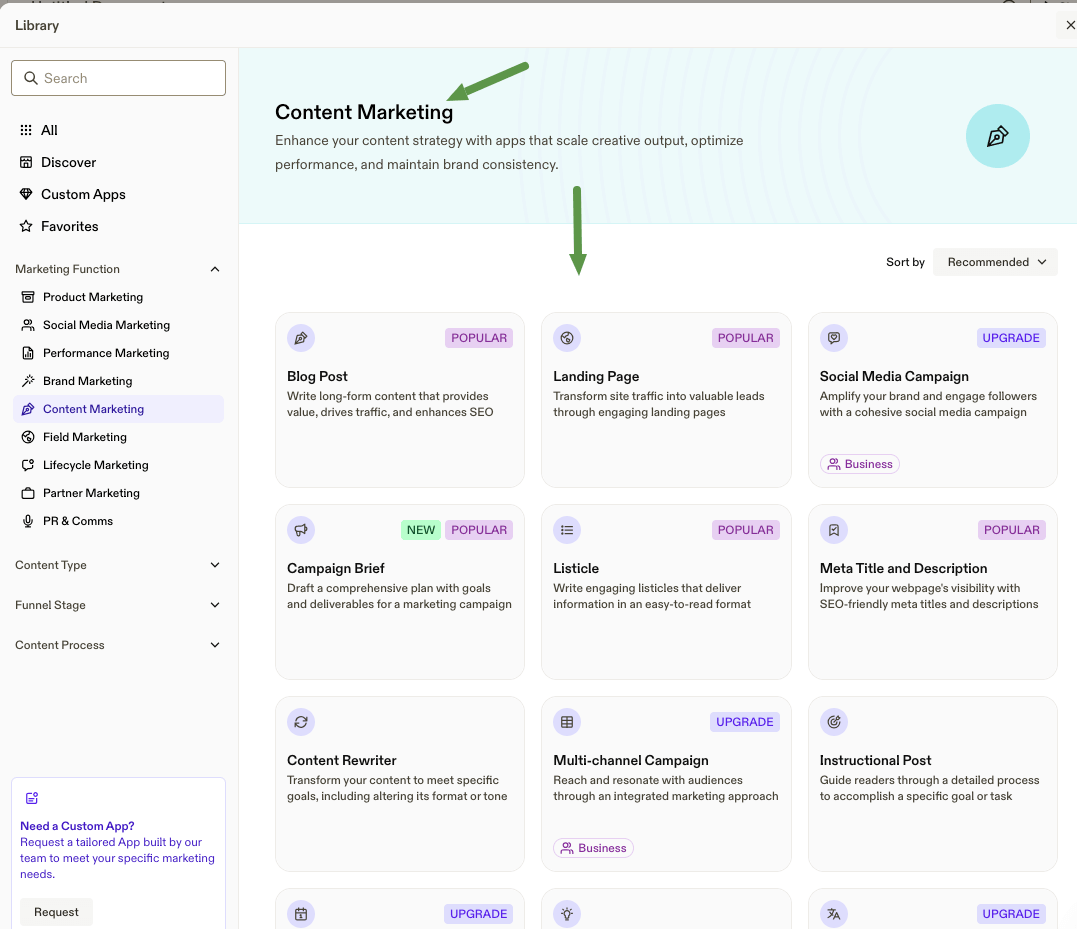
Task: Open the Discover section
Action: [69, 162]
